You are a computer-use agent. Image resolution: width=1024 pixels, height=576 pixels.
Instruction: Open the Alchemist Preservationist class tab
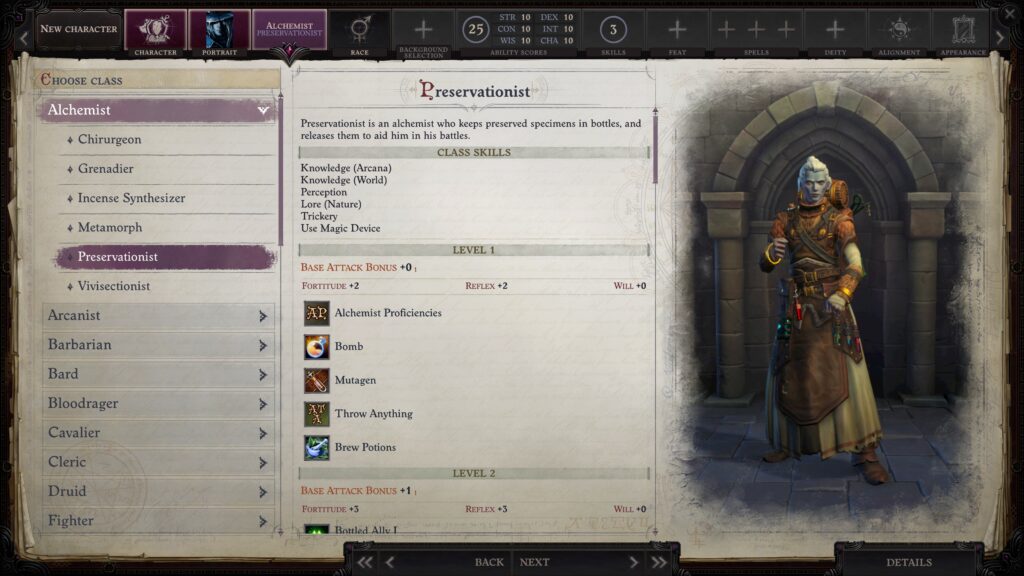click(x=289, y=29)
